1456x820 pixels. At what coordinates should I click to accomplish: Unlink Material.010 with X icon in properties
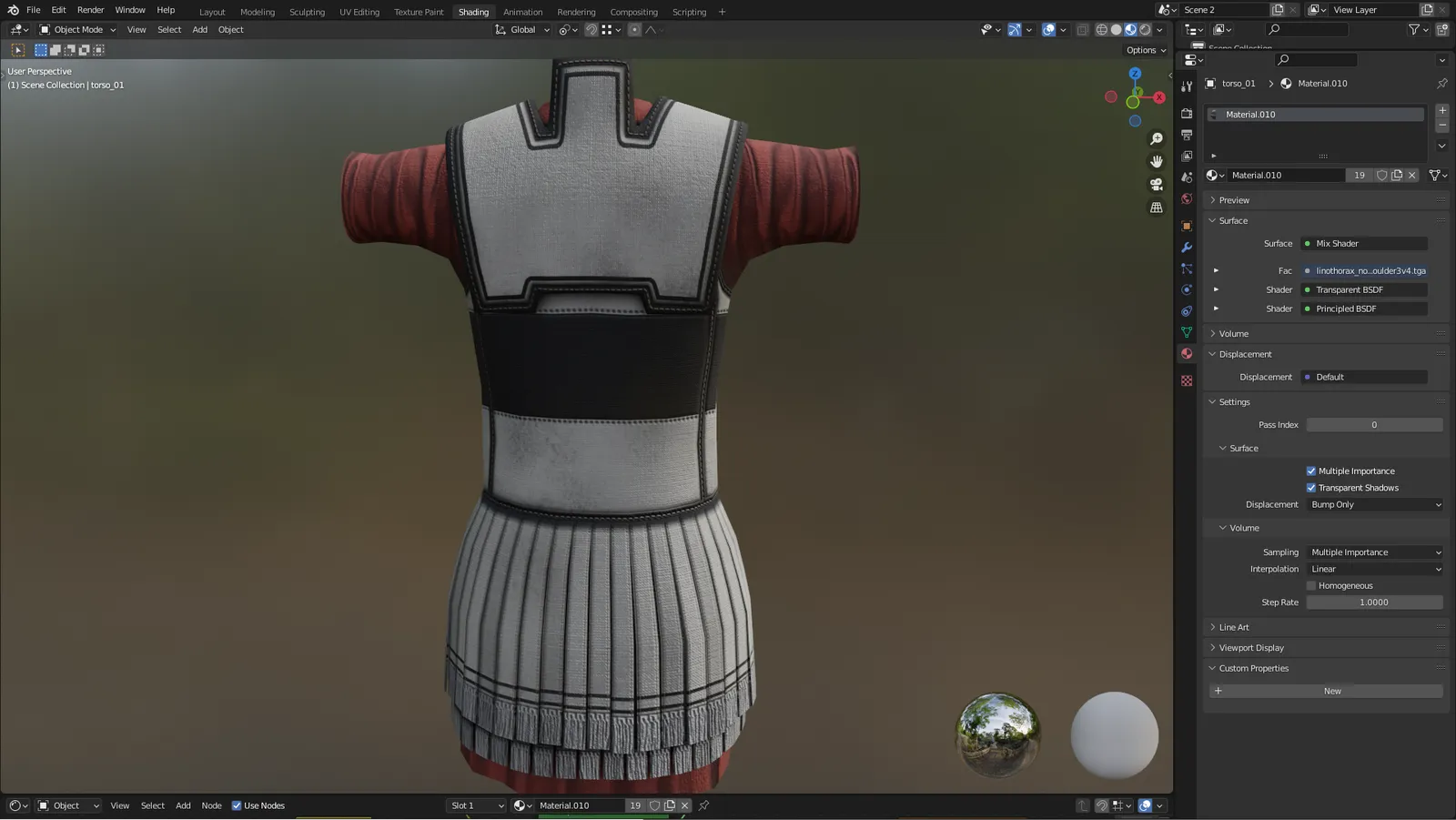[1412, 175]
